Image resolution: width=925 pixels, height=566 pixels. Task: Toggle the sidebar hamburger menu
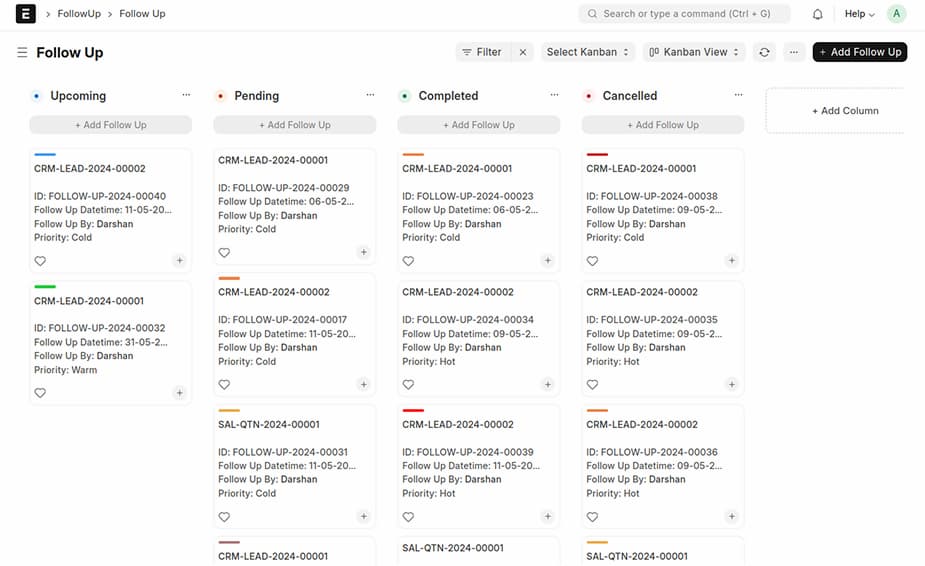pos(22,53)
